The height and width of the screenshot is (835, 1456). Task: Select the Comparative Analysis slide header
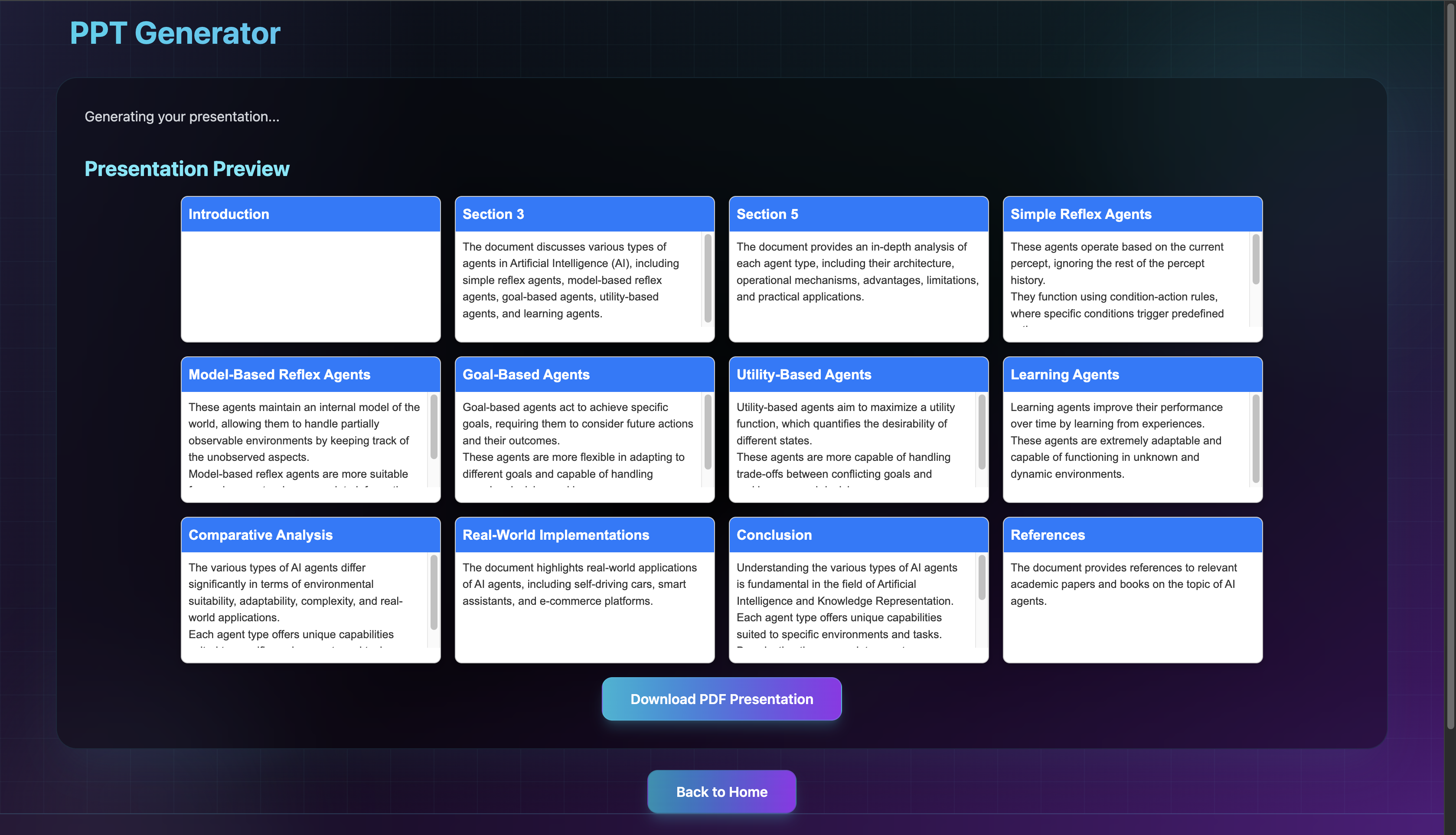[310, 535]
